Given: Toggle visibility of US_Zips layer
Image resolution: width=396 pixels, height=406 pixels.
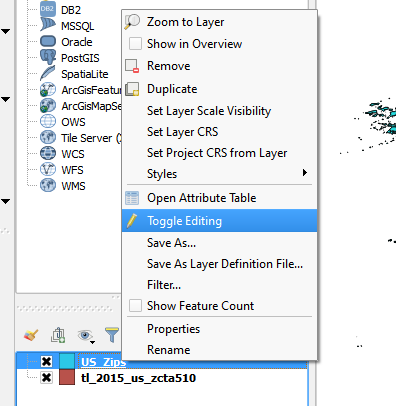Looking at the screenshot, I should tap(46, 362).
